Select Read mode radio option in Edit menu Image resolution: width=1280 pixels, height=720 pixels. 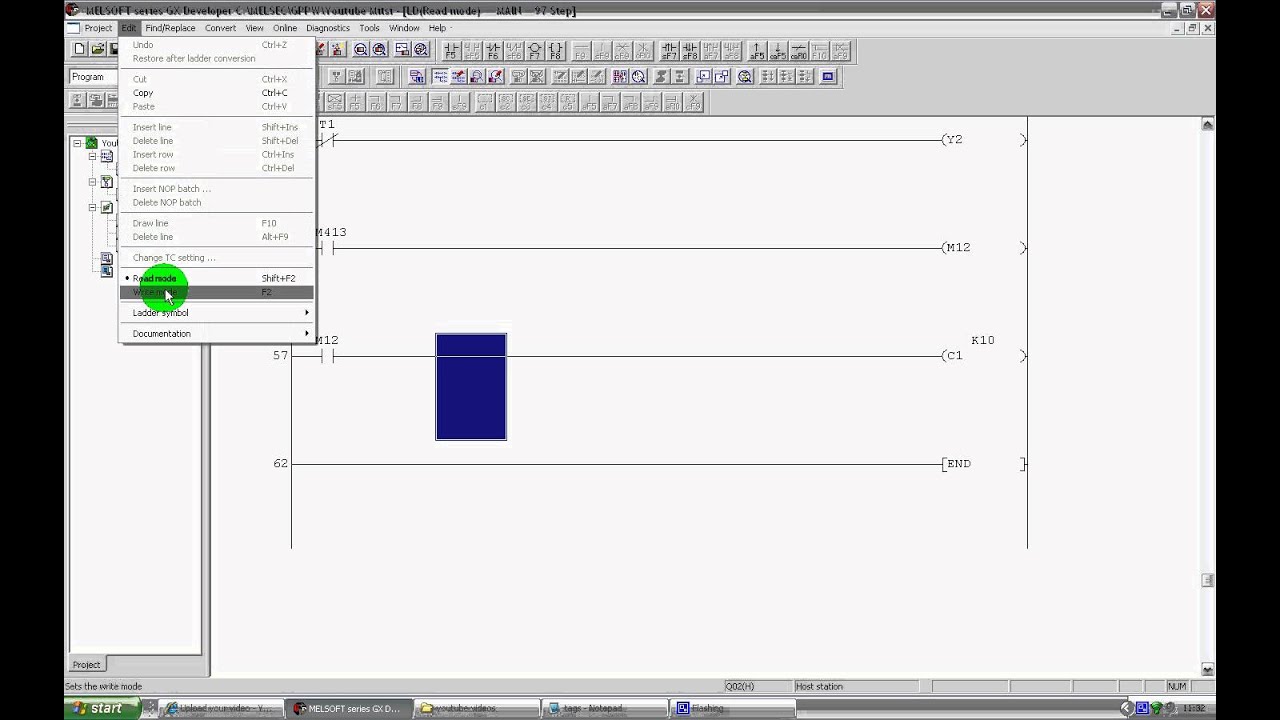click(x=217, y=278)
